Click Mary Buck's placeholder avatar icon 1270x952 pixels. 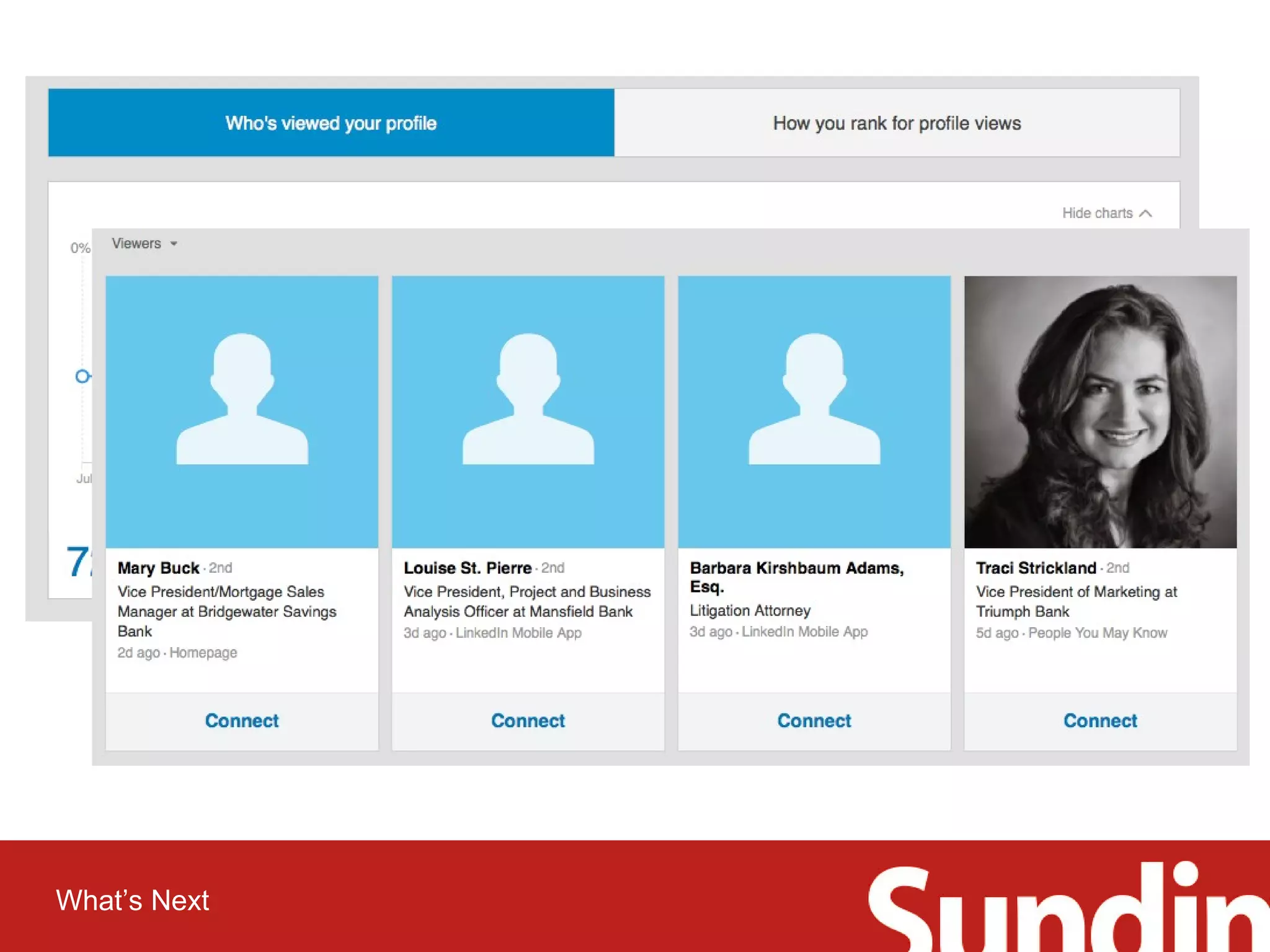[x=242, y=400]
